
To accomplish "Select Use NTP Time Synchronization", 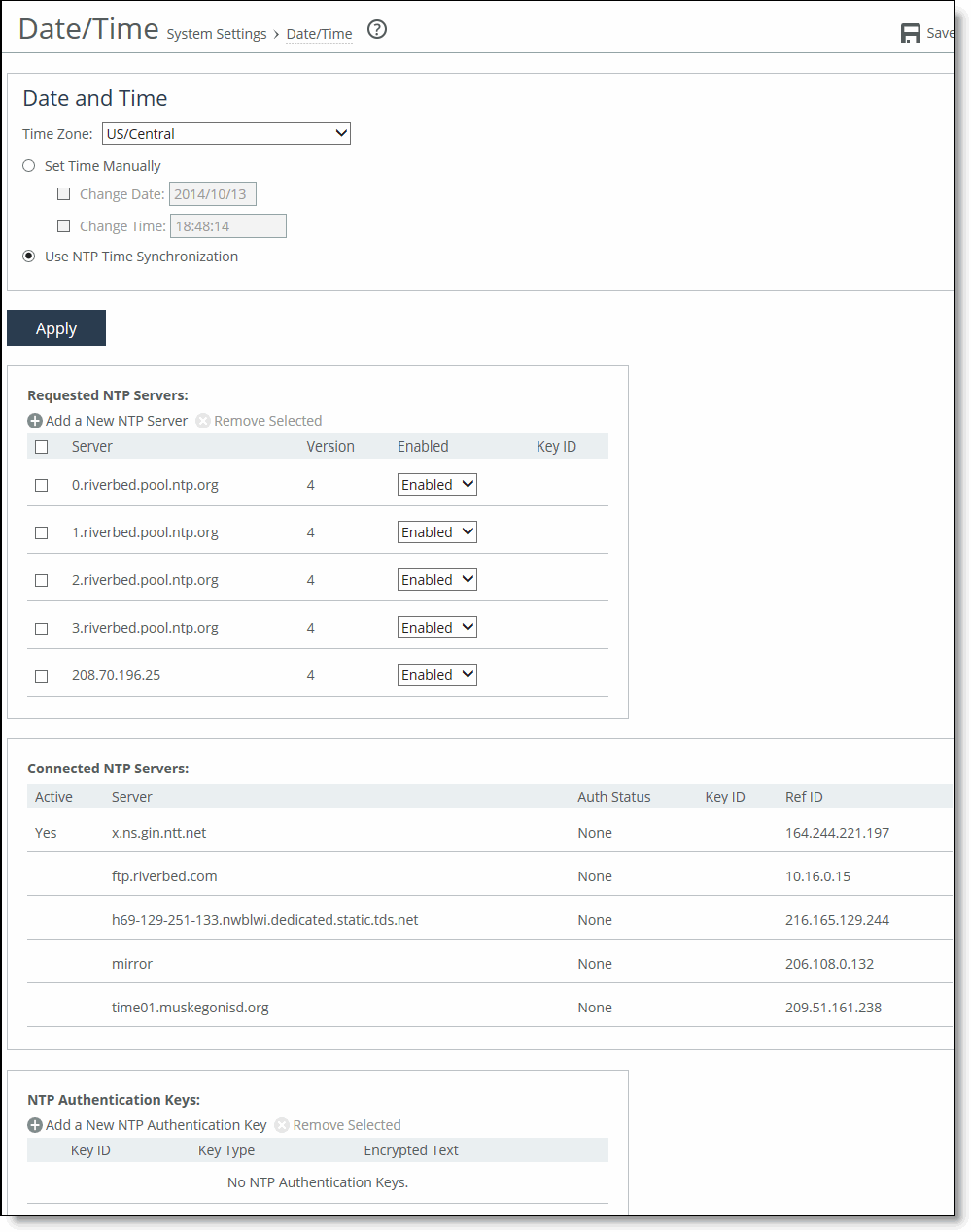I will coord(28,256).
